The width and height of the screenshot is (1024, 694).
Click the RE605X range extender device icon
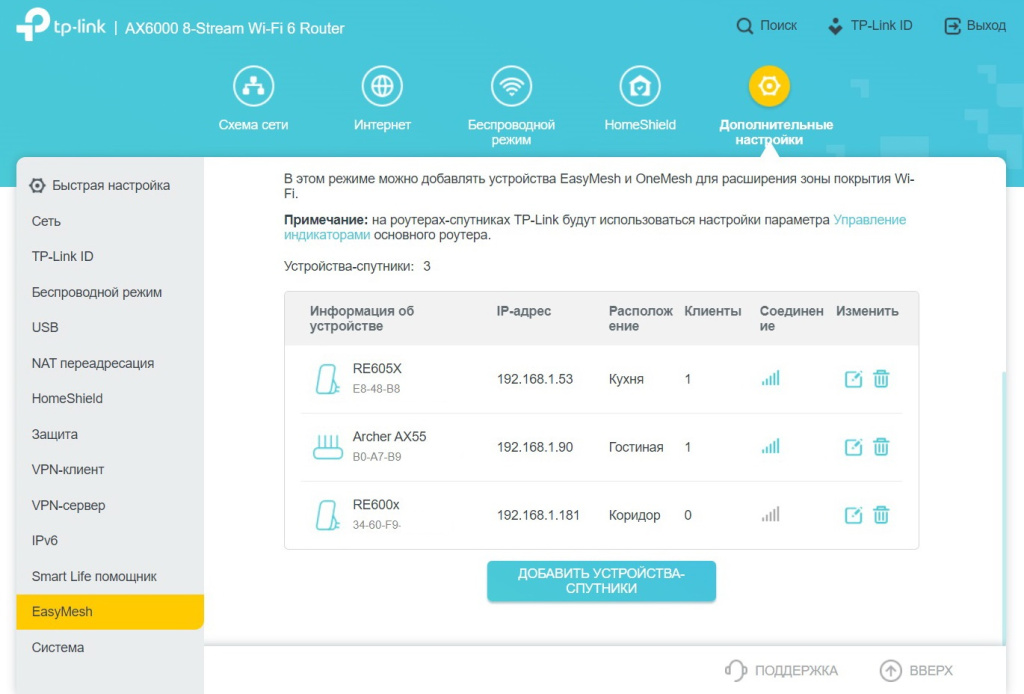tap(327, 379)
